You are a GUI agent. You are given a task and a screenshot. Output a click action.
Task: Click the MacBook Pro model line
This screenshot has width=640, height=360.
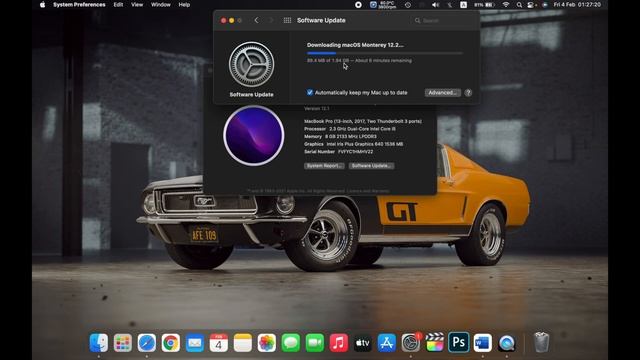click(x=363, y=121)
